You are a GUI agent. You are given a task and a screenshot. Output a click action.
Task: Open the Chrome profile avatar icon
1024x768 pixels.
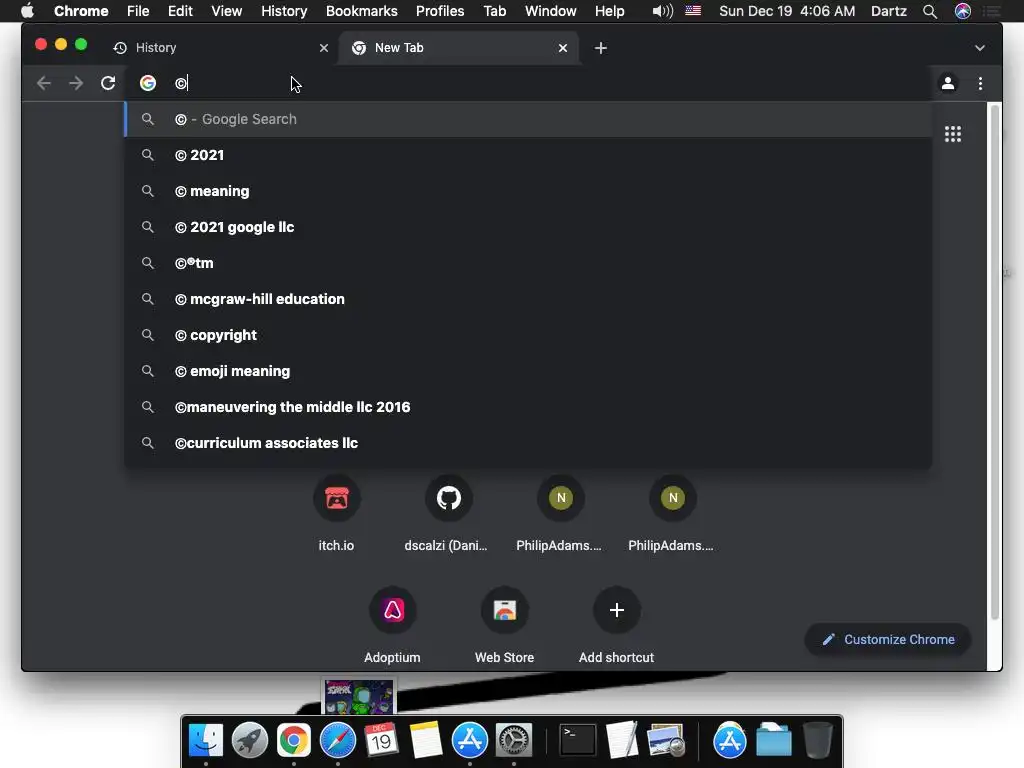tap(948, 83)
